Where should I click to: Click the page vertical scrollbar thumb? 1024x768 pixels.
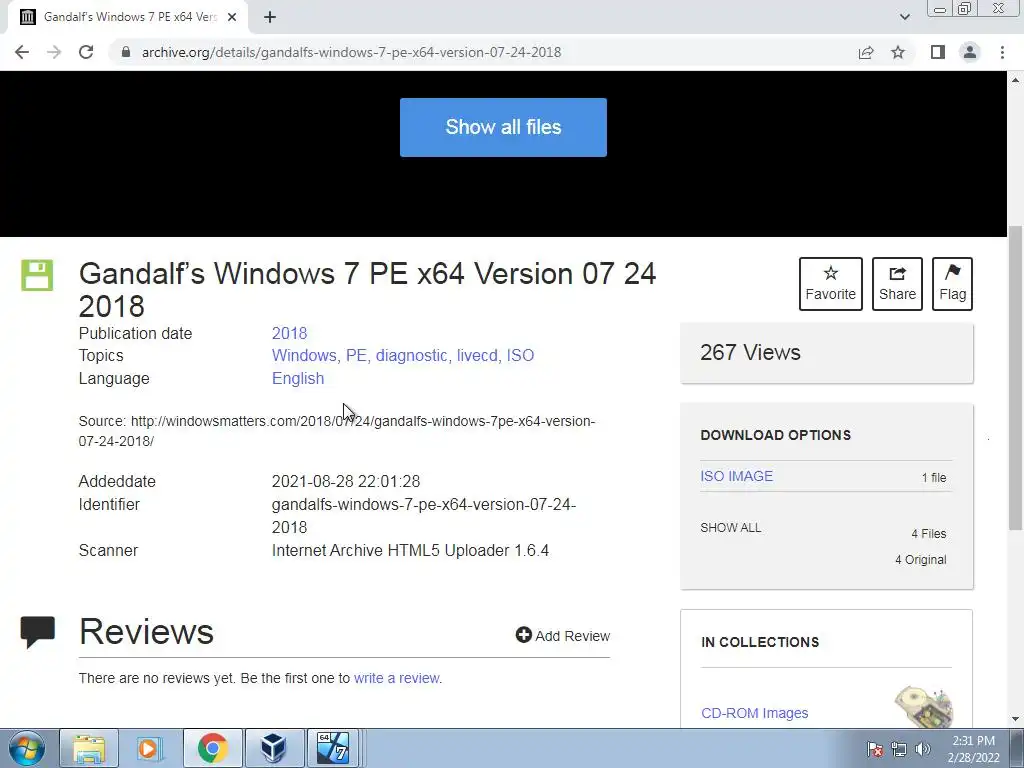pyautogui.click(x=1016, y=377)
